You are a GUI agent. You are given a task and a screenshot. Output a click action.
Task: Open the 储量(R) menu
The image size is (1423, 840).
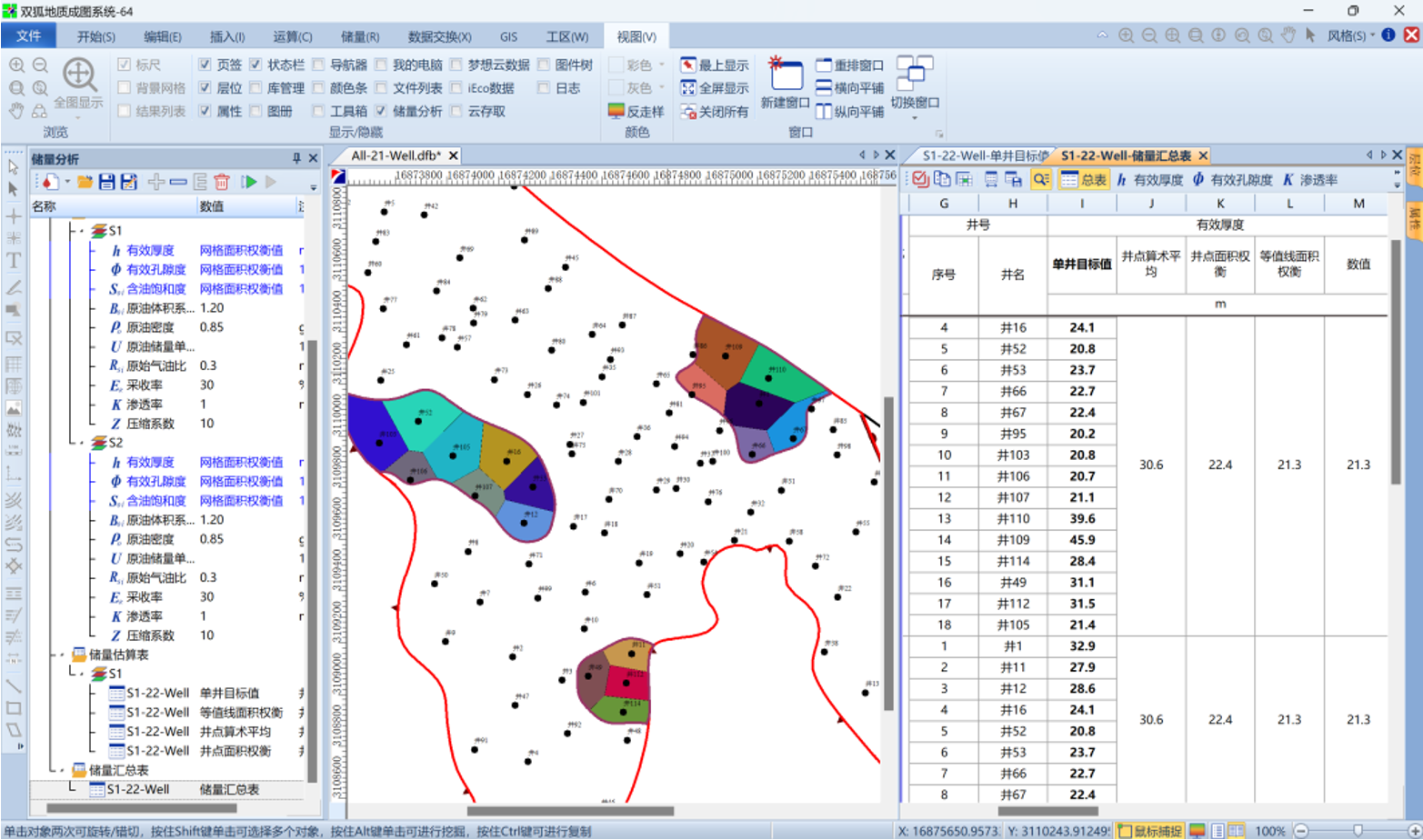[x=359, y=36]
